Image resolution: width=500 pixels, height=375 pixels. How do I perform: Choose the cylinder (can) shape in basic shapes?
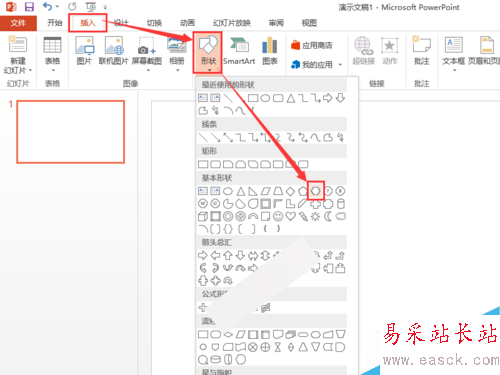341,204
